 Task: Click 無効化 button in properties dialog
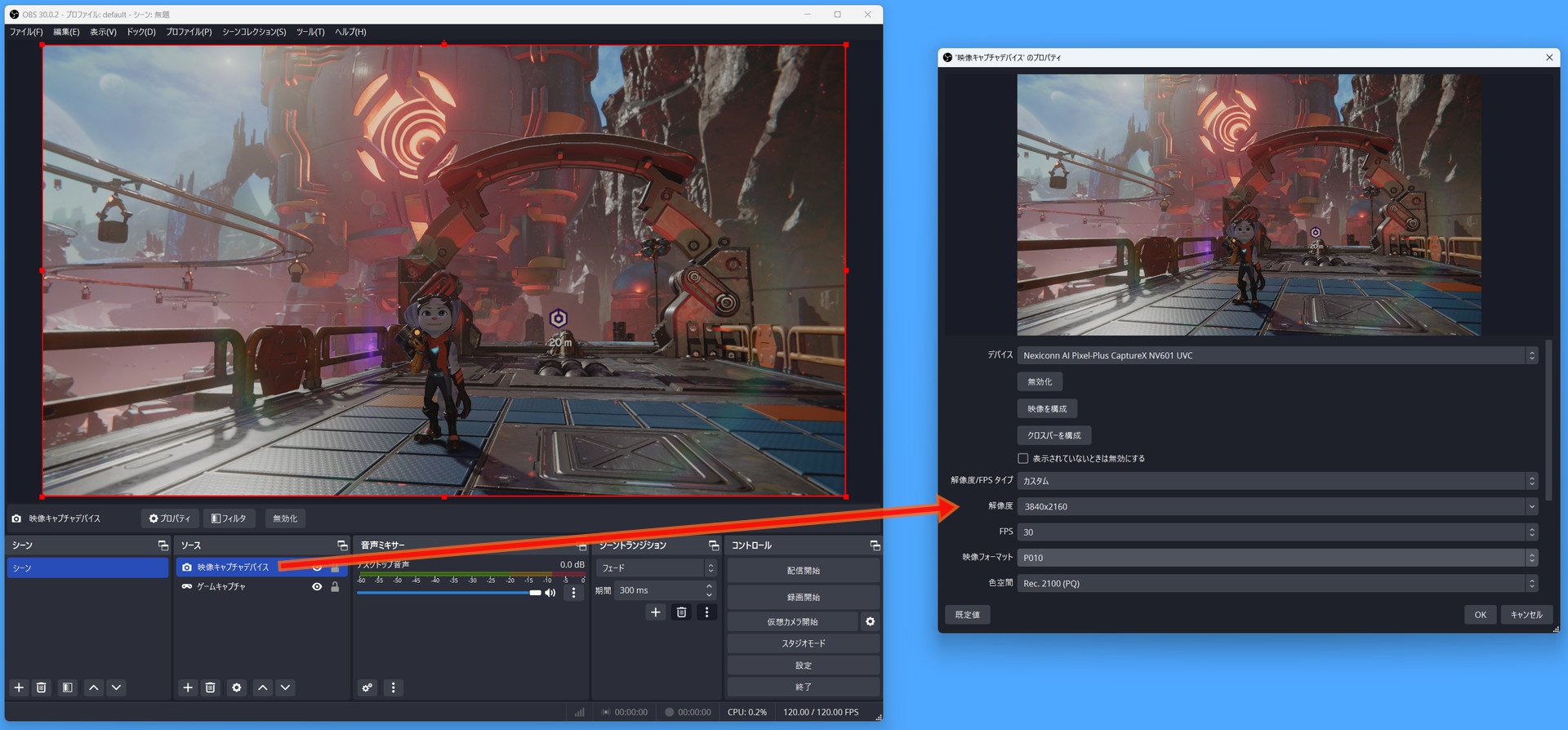(x=1040, y=381)
